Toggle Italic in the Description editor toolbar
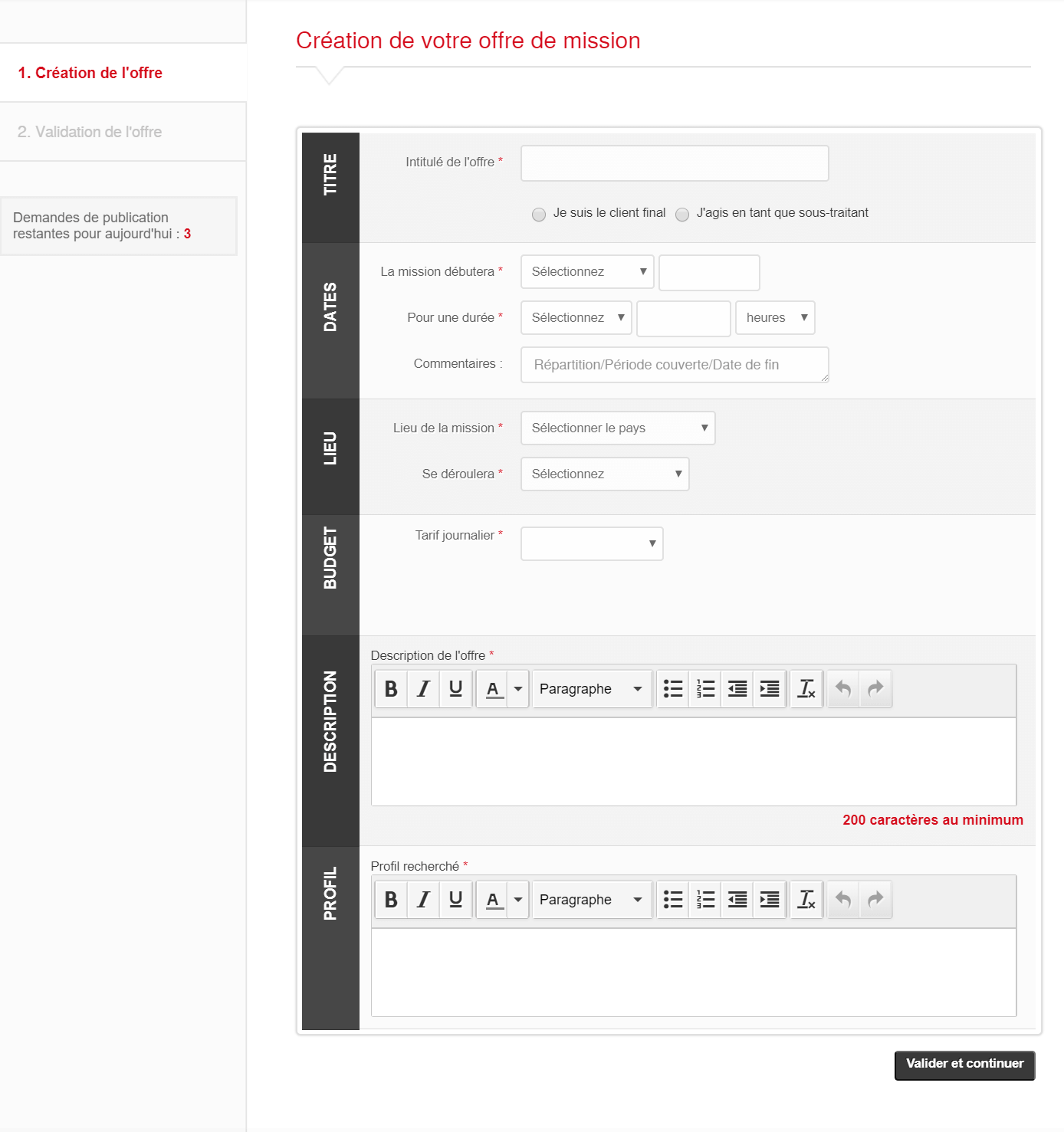1064x1132 pixels. coord(423,689)
